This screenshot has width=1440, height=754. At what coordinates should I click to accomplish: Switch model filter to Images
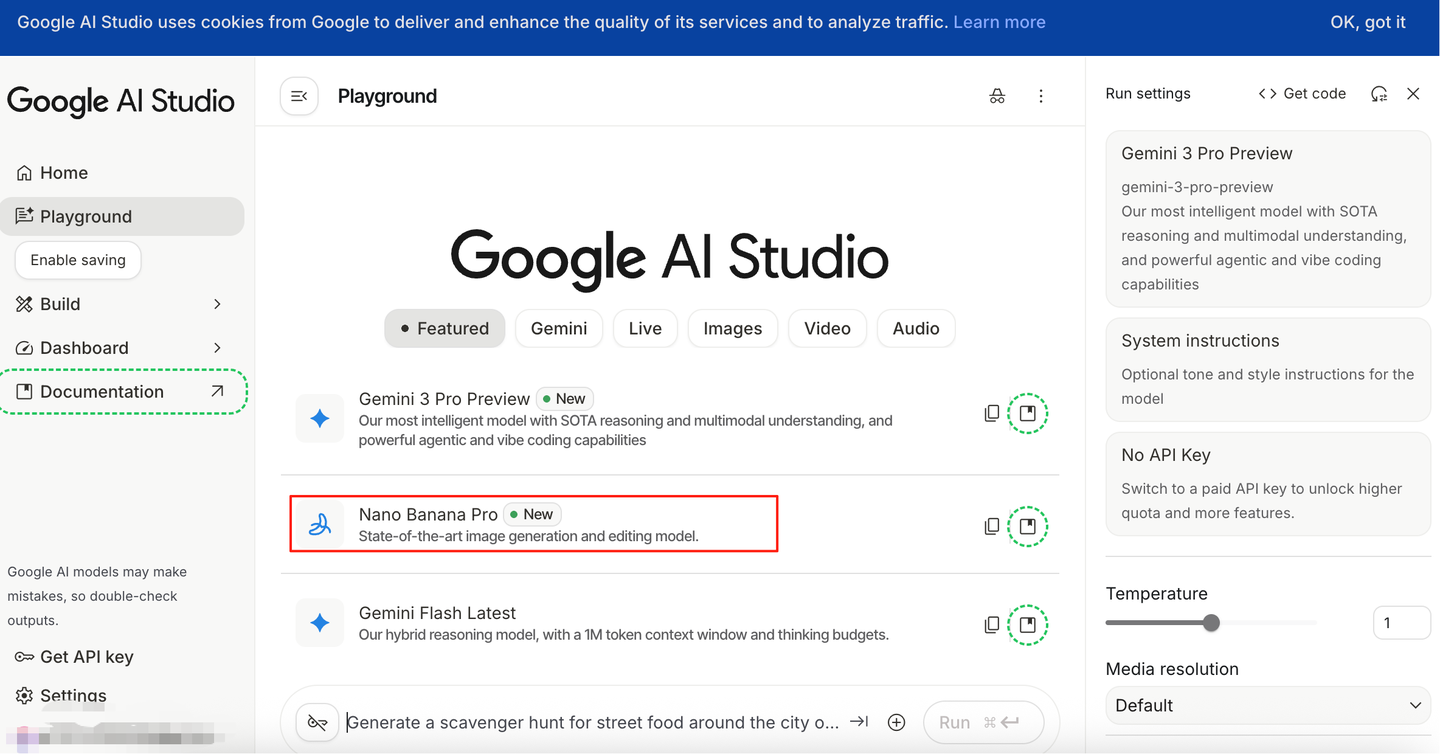732,328
